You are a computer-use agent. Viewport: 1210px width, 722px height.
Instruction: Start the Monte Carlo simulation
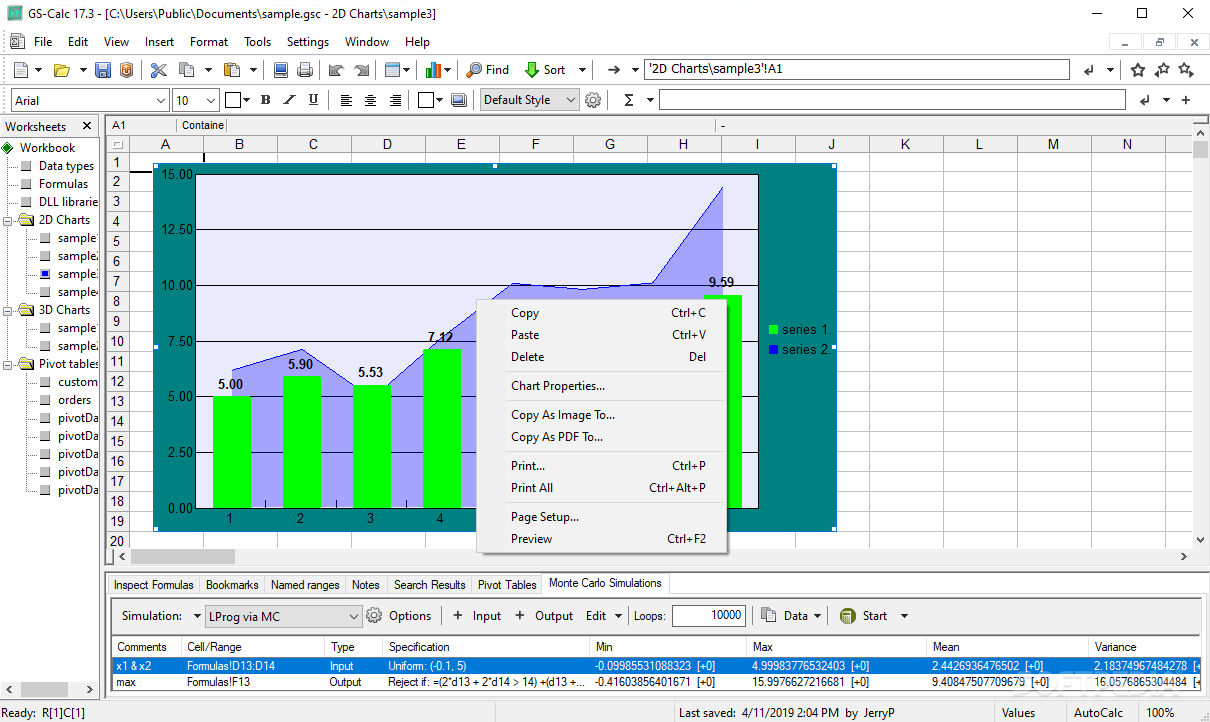[864, 616]
